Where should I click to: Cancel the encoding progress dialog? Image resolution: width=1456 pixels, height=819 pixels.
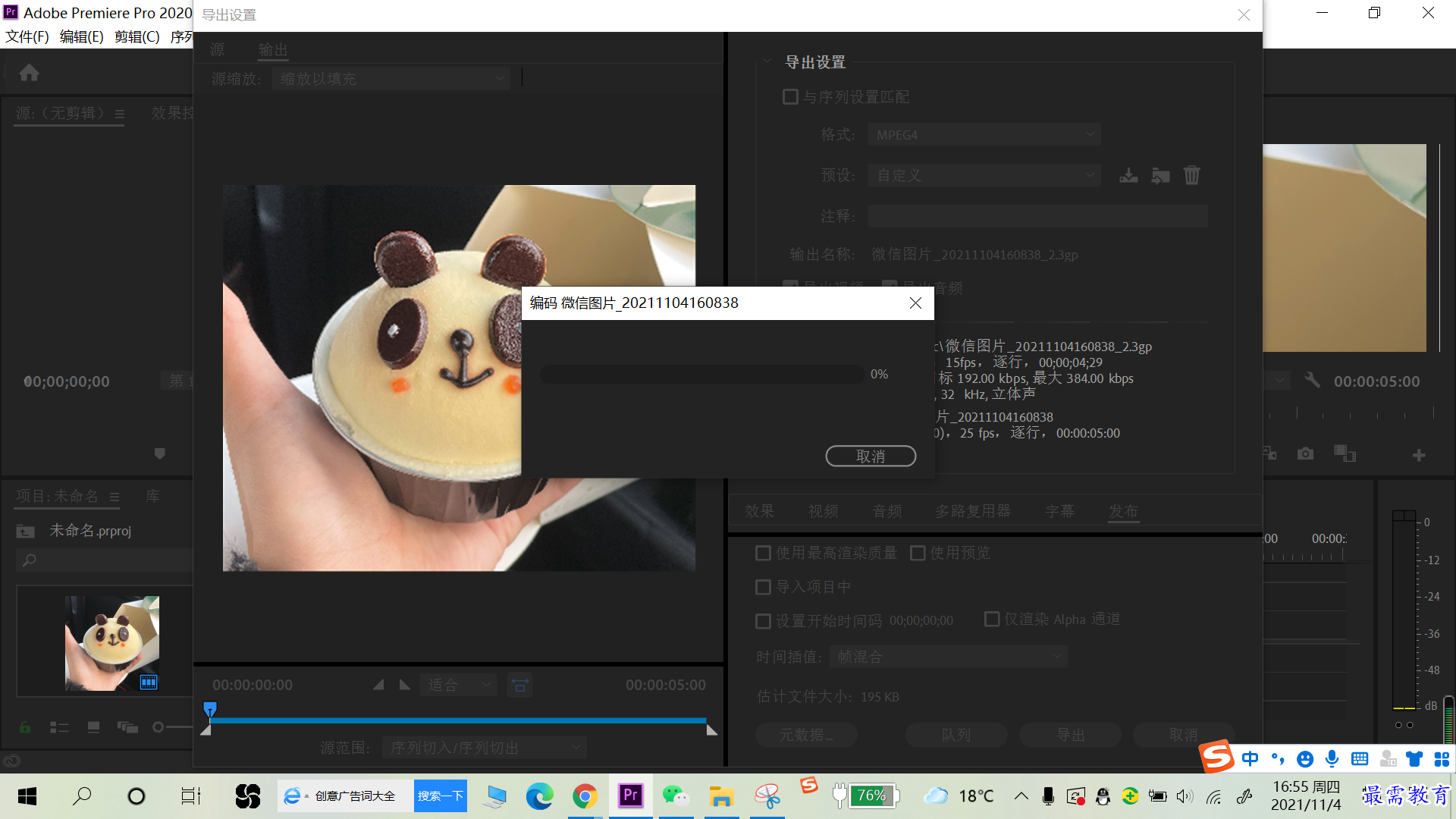point(871,456)
